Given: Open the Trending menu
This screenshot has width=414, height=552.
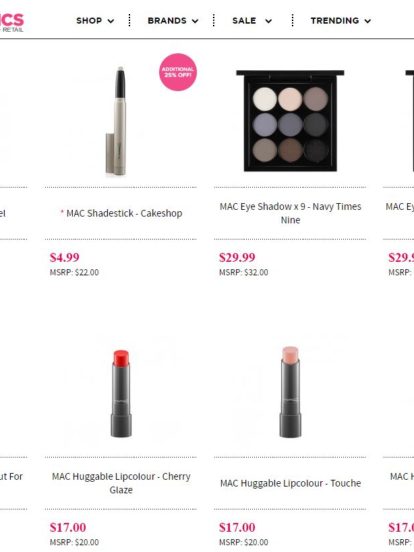Looking at the screenshot, I should pos(334,21).
